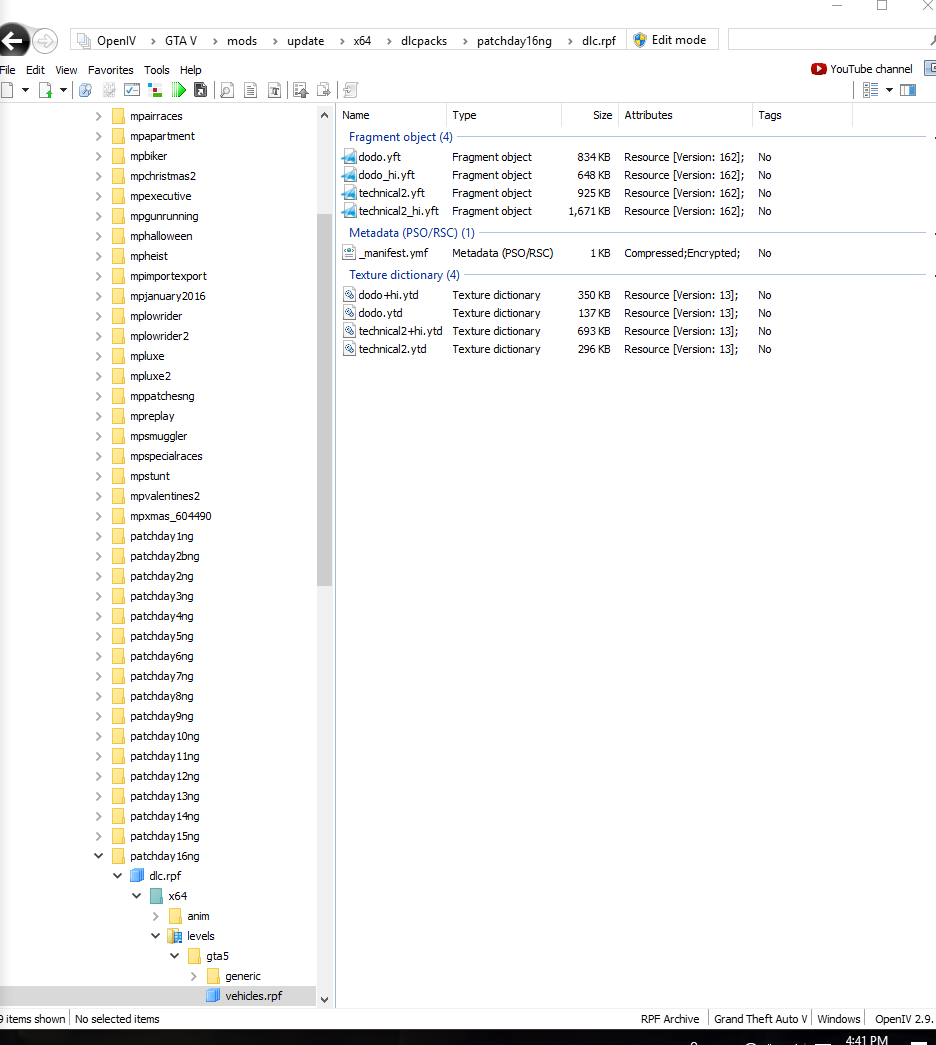Open the Tools menu
The width and height of the screenshot is (936, 1045).
pos(157,70)
